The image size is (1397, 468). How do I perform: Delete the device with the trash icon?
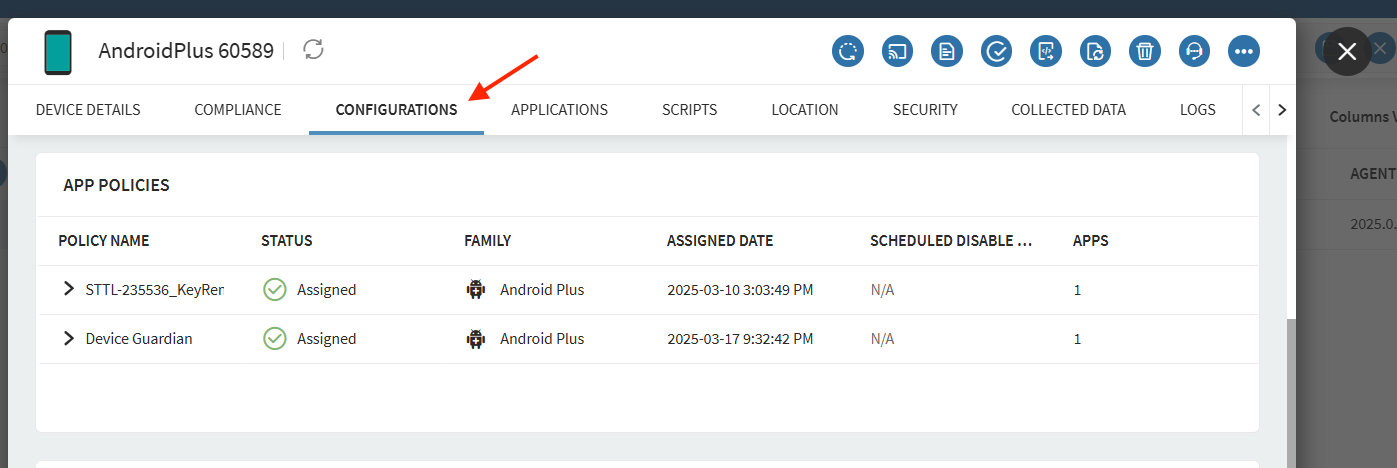(x=1145, y=51)
